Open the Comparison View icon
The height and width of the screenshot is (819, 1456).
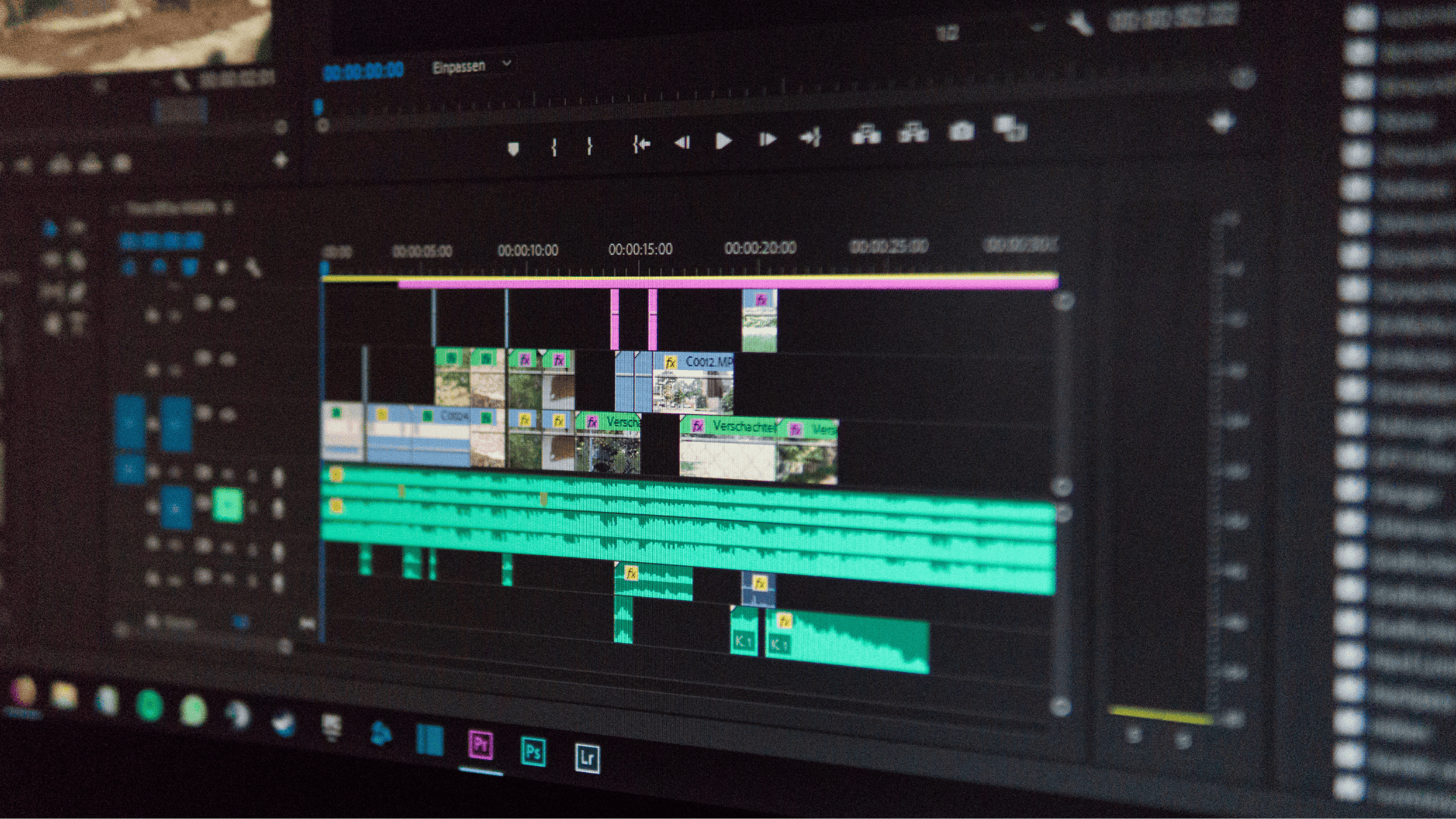point(1009,128)
